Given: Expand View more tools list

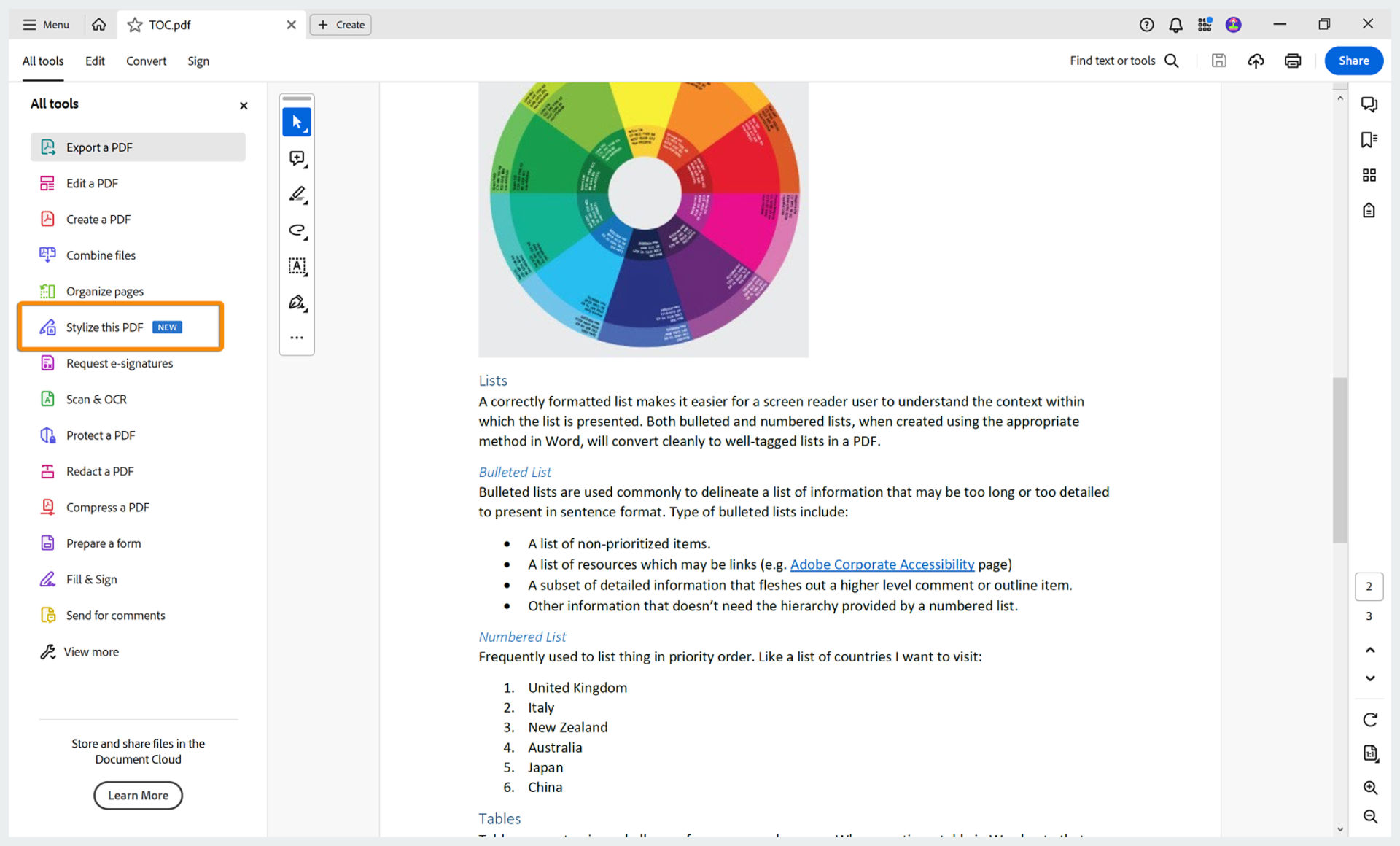Looking at the screenshot, I should pos(90,652).
